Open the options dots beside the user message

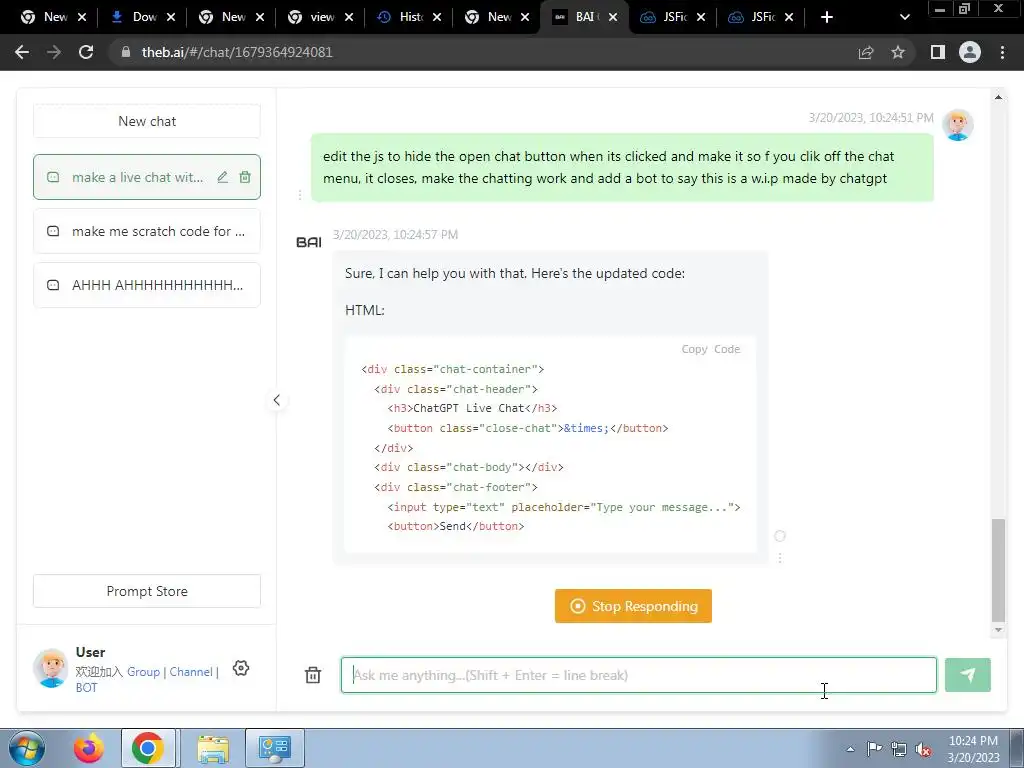tap(300, 195)
